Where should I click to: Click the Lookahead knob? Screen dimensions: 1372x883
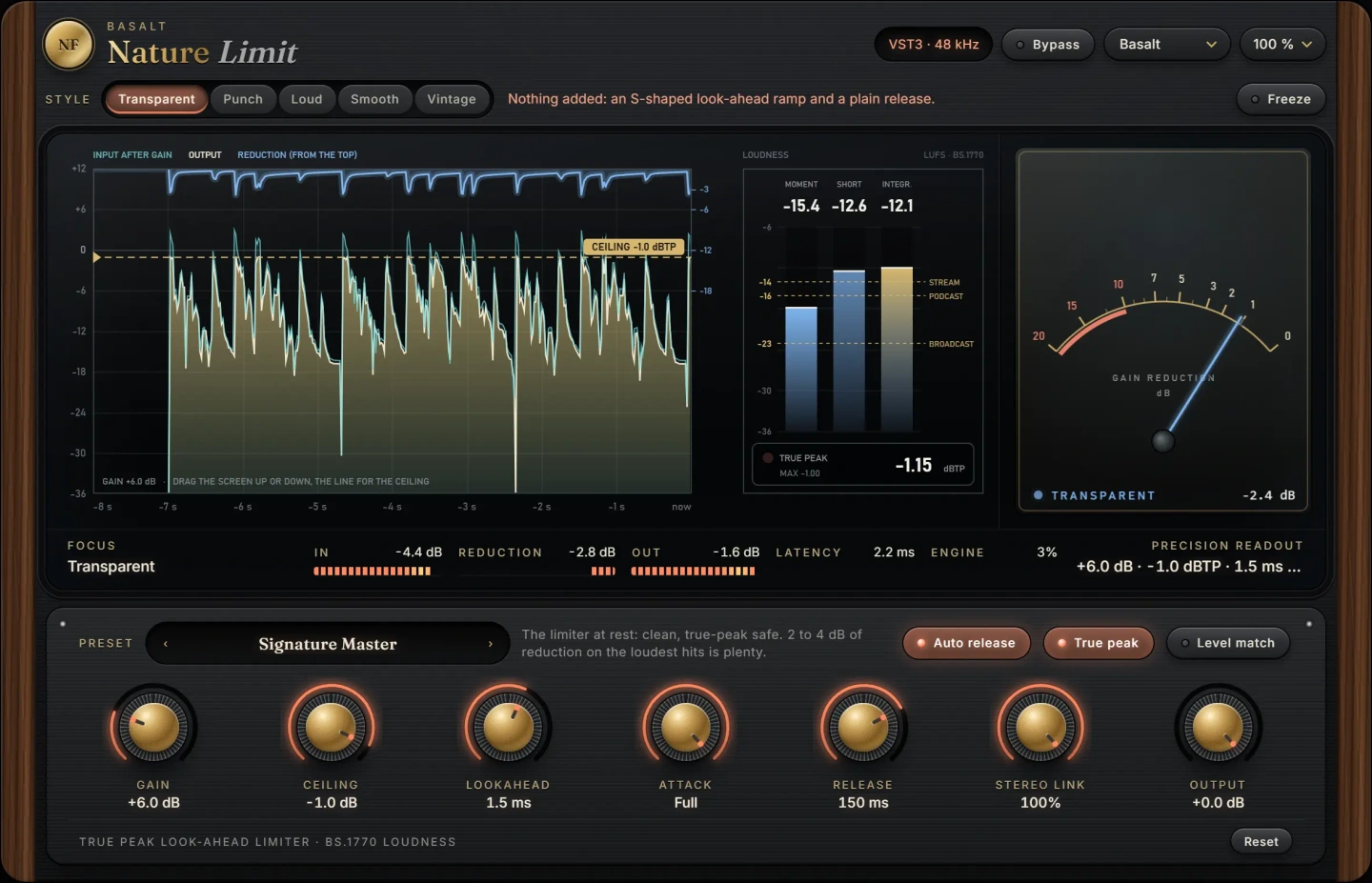pos(508,728)
